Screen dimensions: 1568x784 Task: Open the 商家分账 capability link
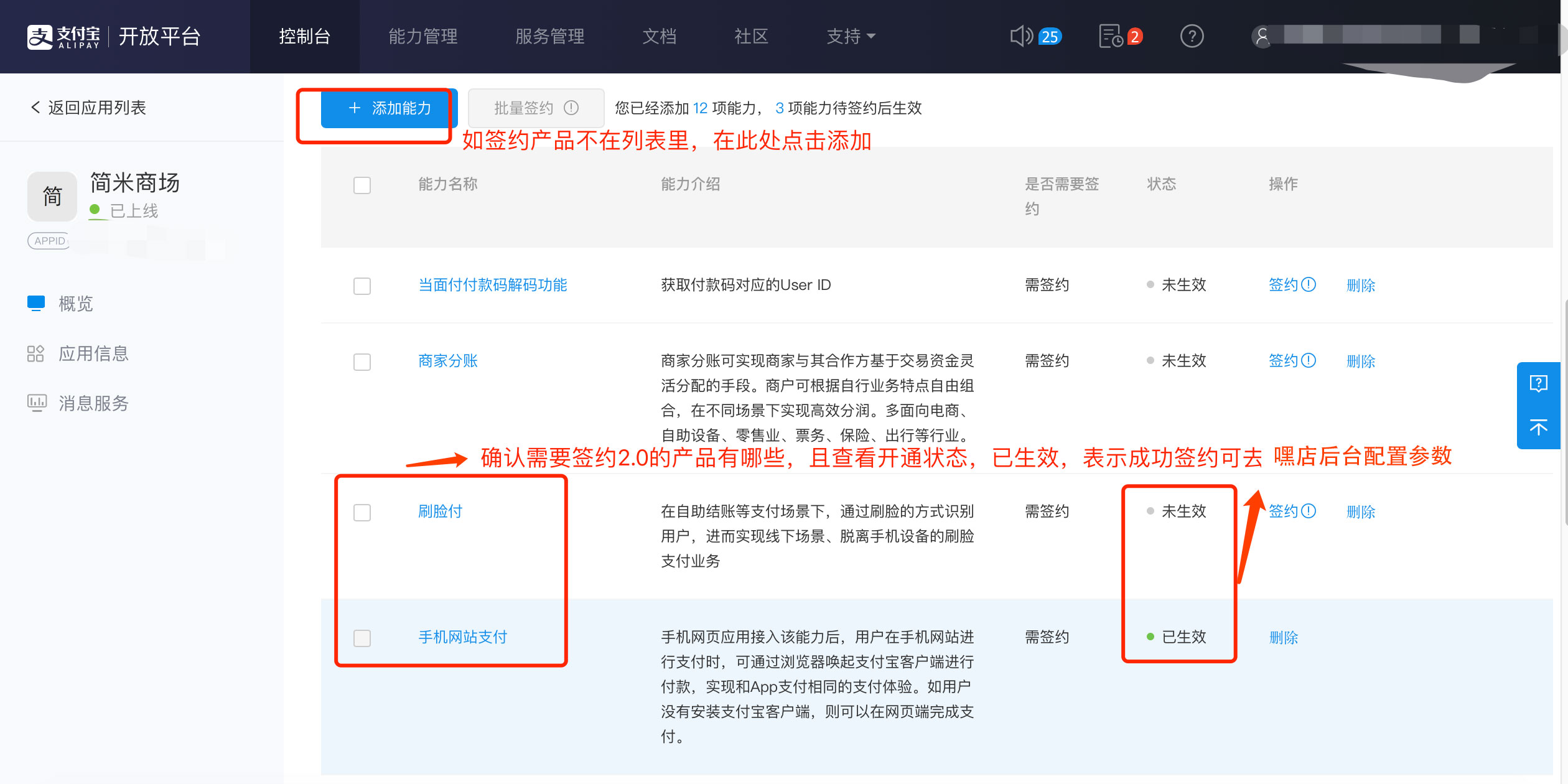point(448,361)
